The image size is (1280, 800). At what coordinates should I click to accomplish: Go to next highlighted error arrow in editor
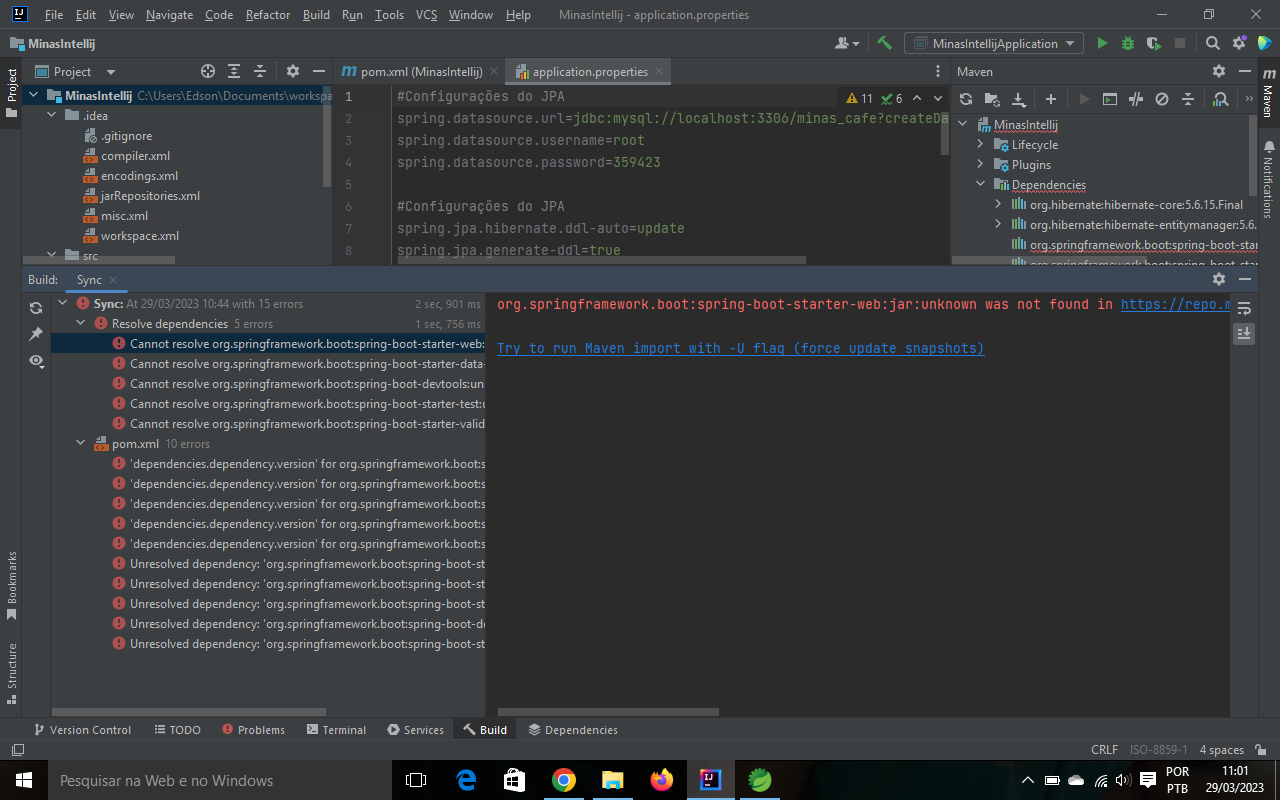[x=937, y=99]
